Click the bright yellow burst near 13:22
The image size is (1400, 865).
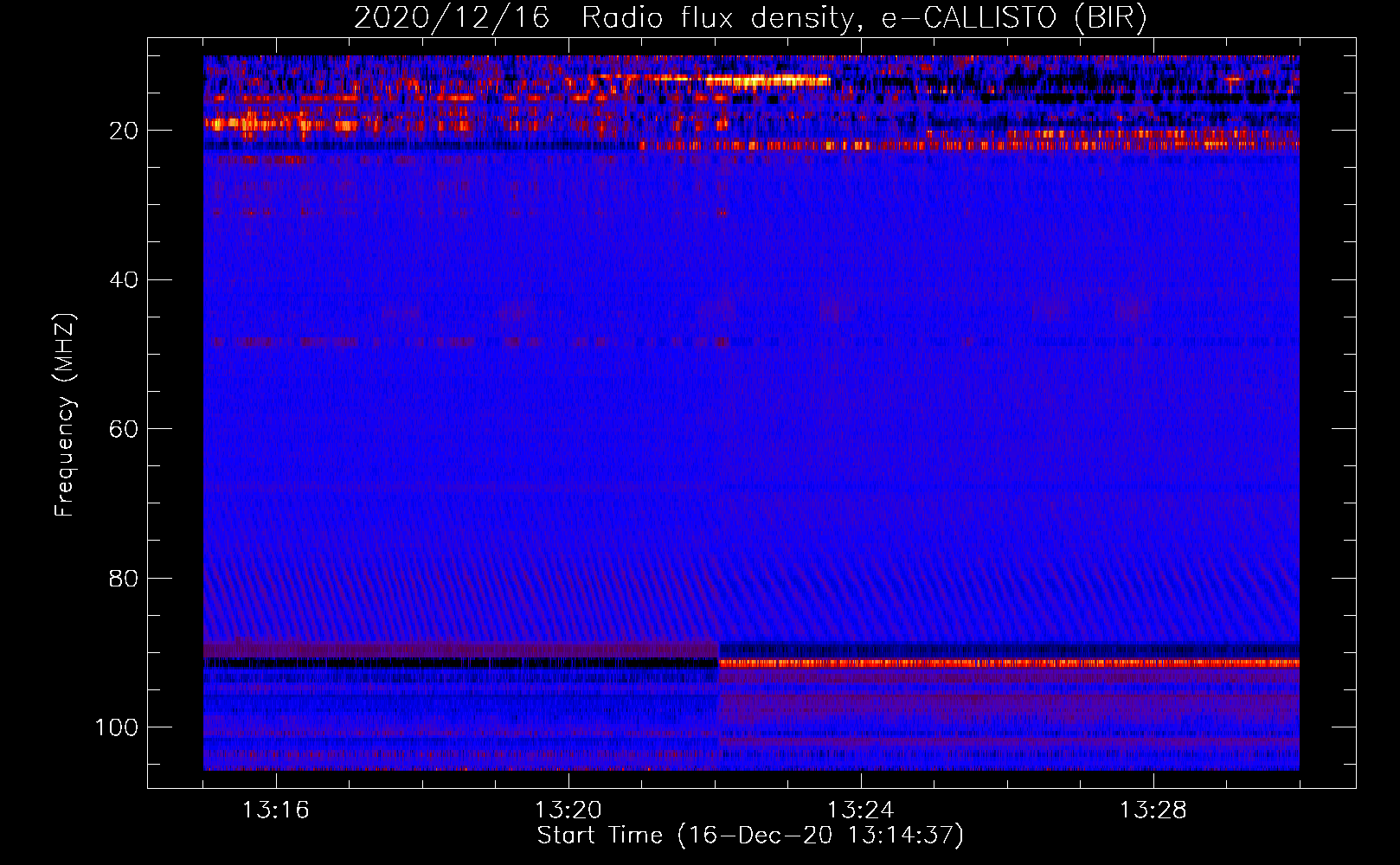click(767, 81)
